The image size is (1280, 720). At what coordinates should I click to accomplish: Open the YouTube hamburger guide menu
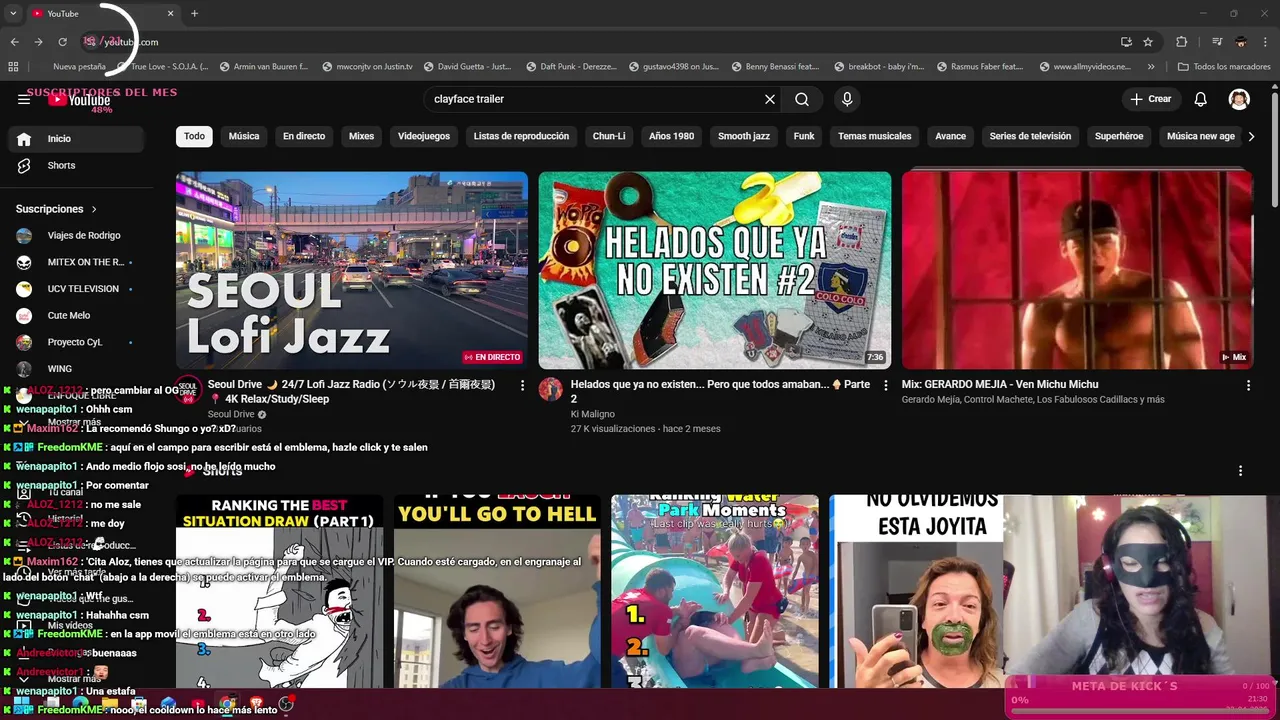(x=24, y=99)
